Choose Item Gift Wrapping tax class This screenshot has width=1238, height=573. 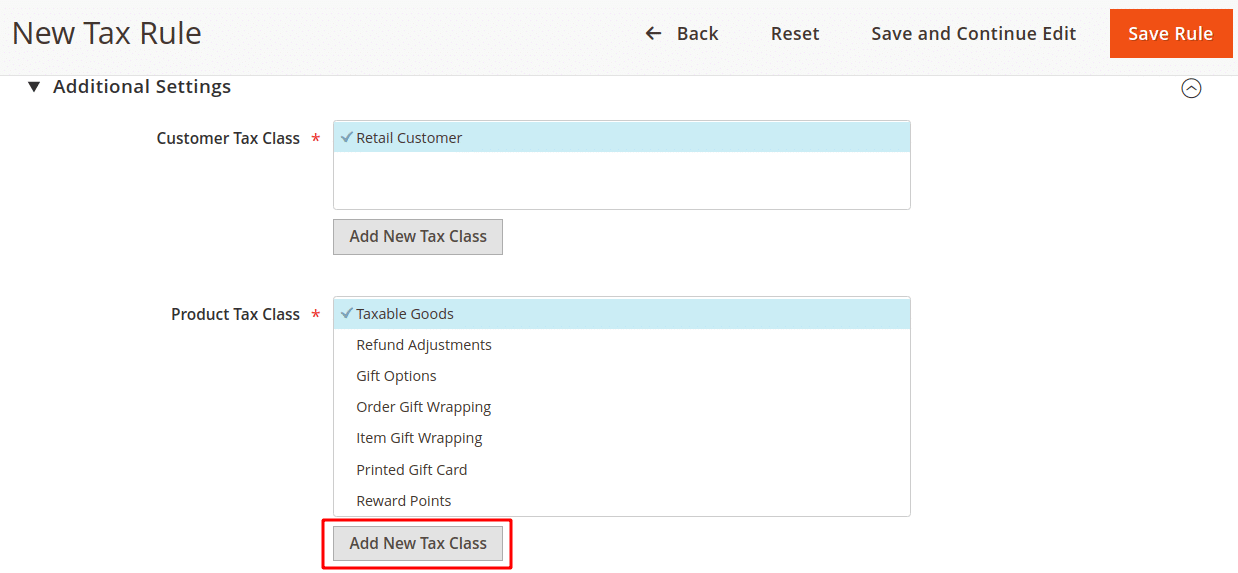(x=419, y=438)
